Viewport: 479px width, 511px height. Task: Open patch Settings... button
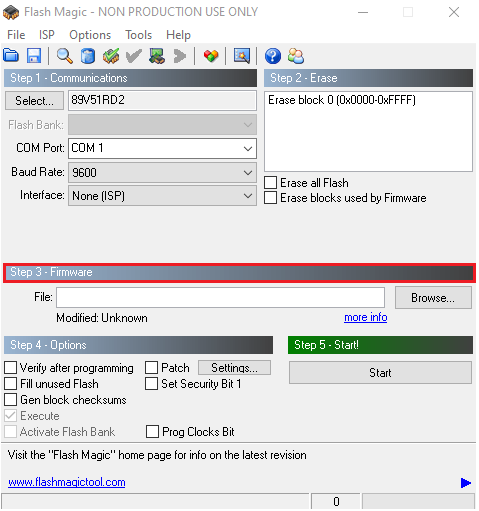pyautogui.click(x=234, y=368)
